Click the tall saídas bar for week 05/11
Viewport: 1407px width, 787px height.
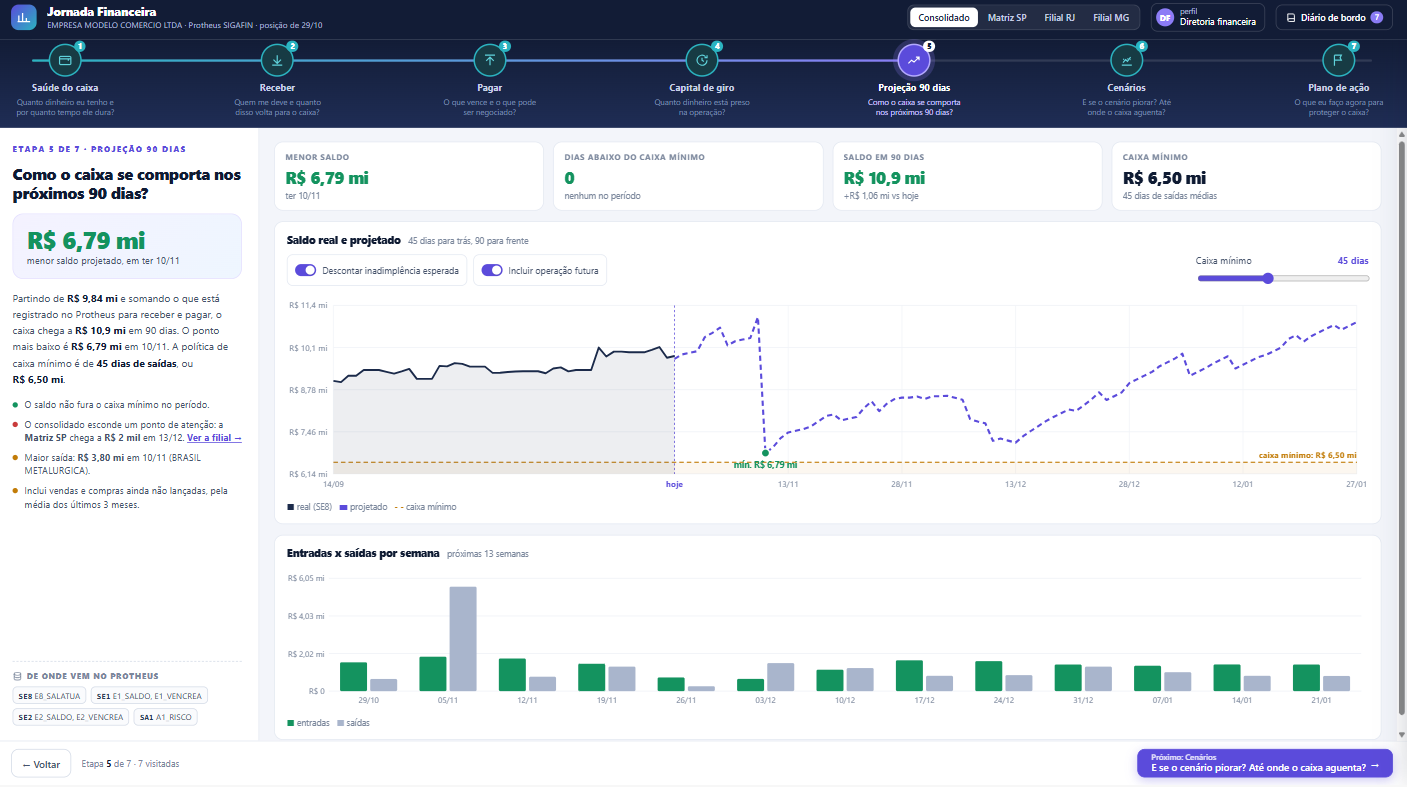[x=463, y=638]
